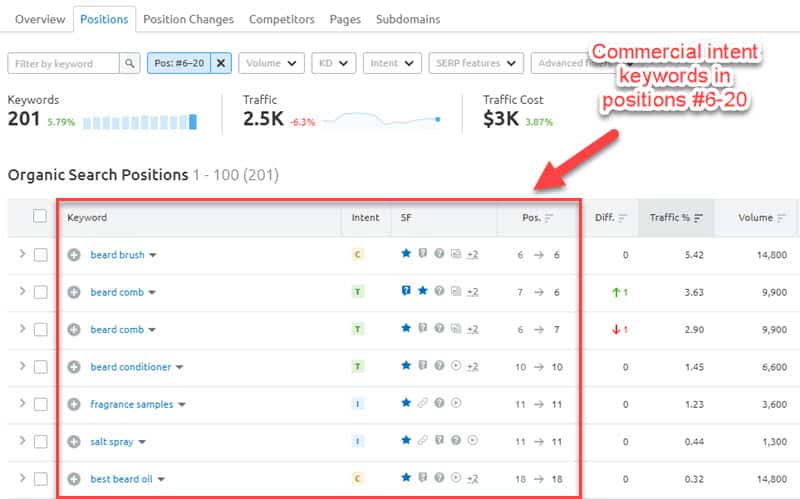Image resolution: width=800 pixels, height=499 pixels.
Task: Click the star SERP feature icon in fragrance samples row
Action: pos(406,403)
